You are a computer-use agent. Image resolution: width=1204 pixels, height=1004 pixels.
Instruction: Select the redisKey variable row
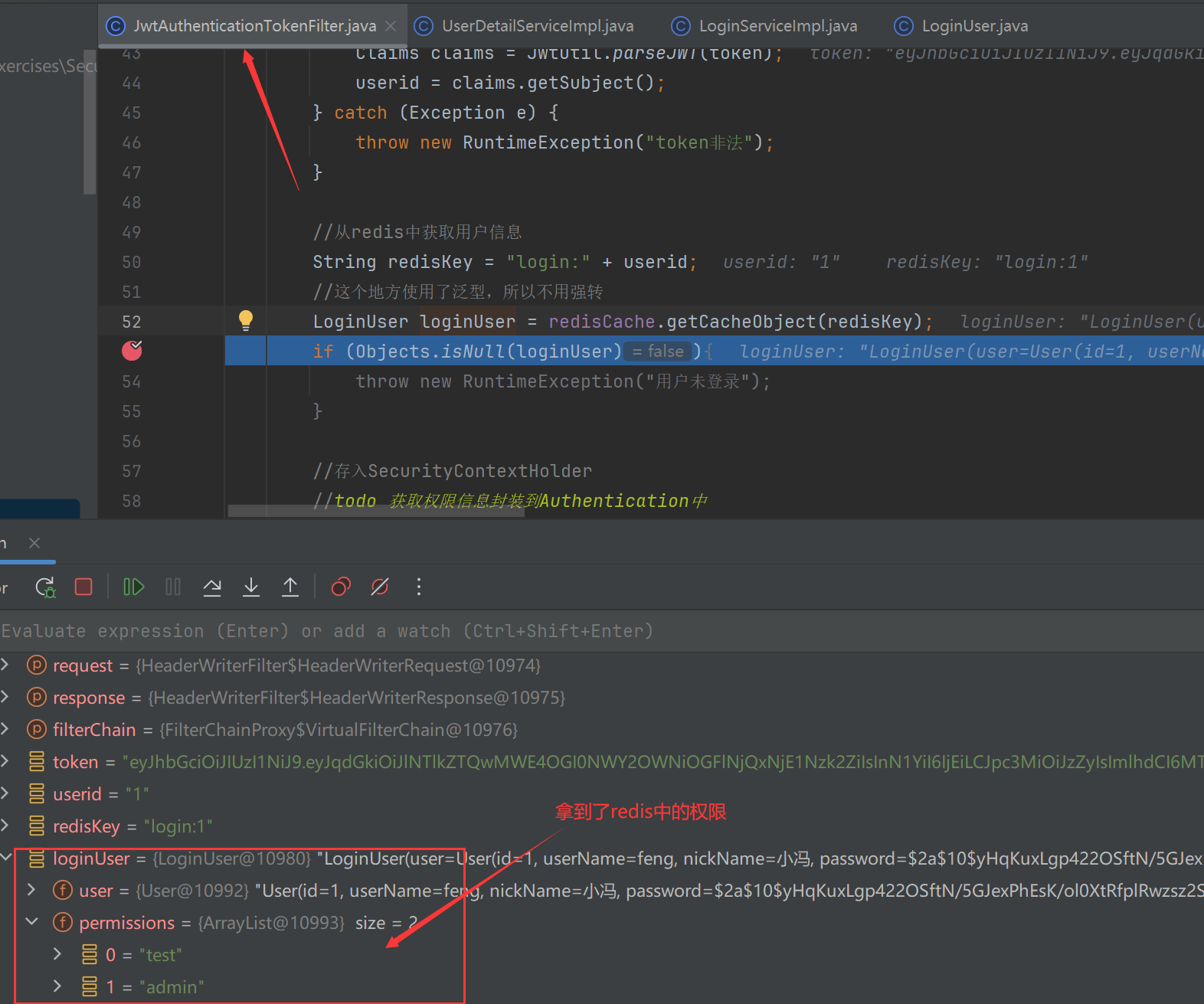[x=602, y=826]
